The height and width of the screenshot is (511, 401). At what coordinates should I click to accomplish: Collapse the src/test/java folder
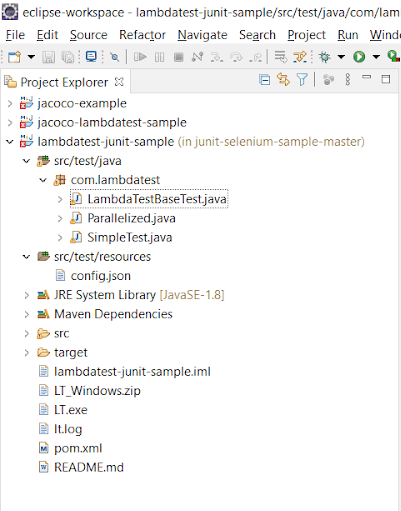tap(27, 161)
